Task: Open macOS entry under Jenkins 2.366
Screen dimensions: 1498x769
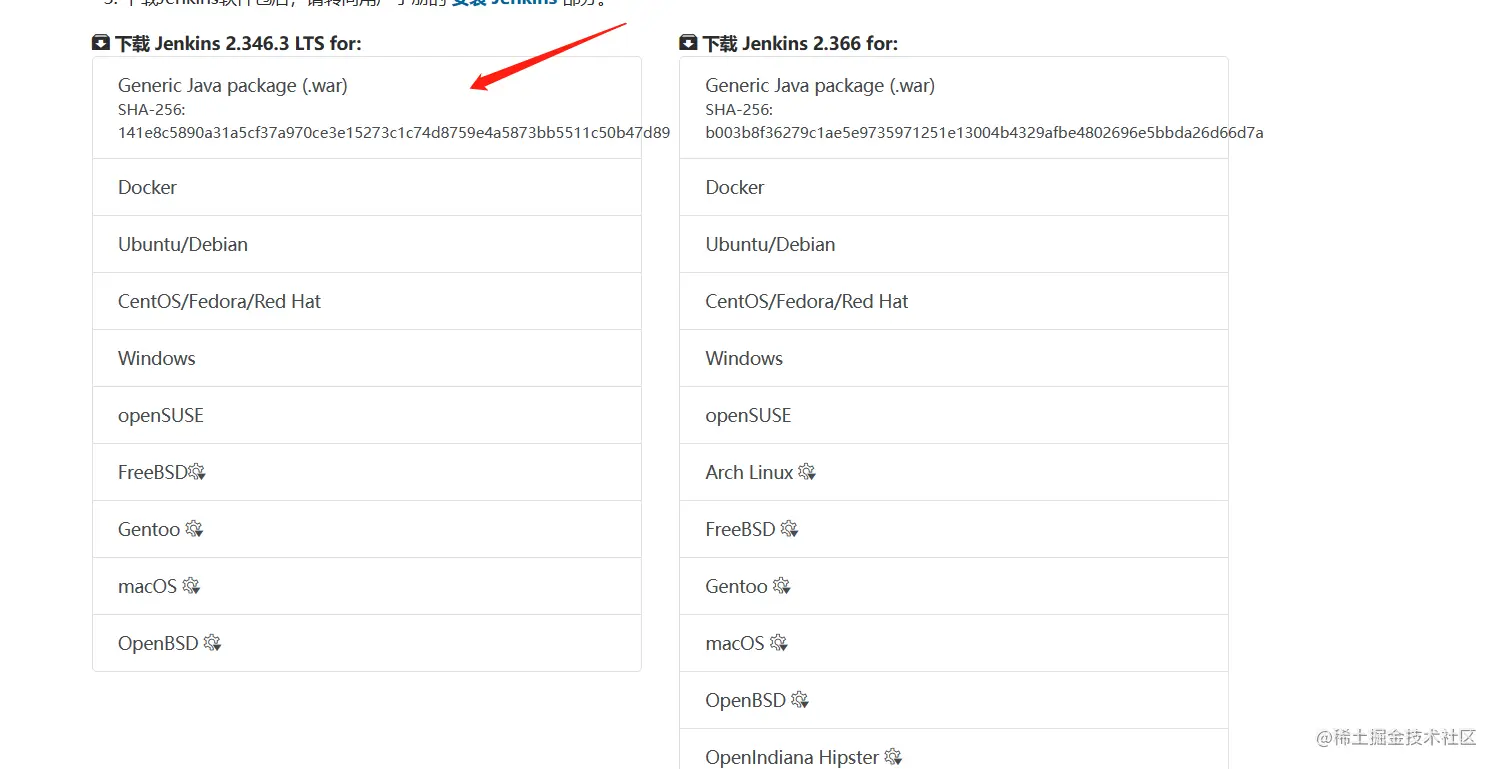Action: pyautogui.click(x=954, y=643)
